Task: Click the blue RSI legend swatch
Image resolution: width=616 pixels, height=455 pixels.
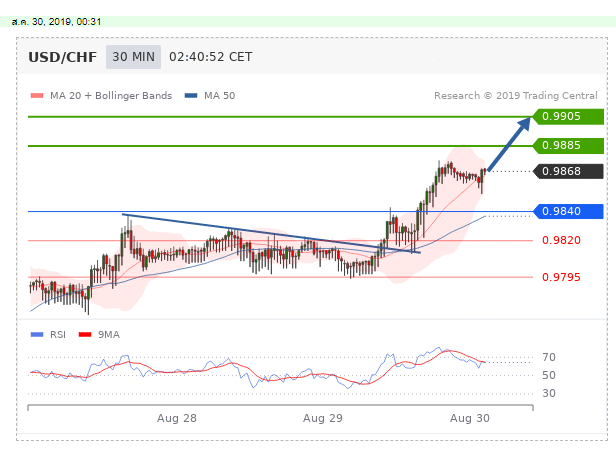Action: pos(37,334)
